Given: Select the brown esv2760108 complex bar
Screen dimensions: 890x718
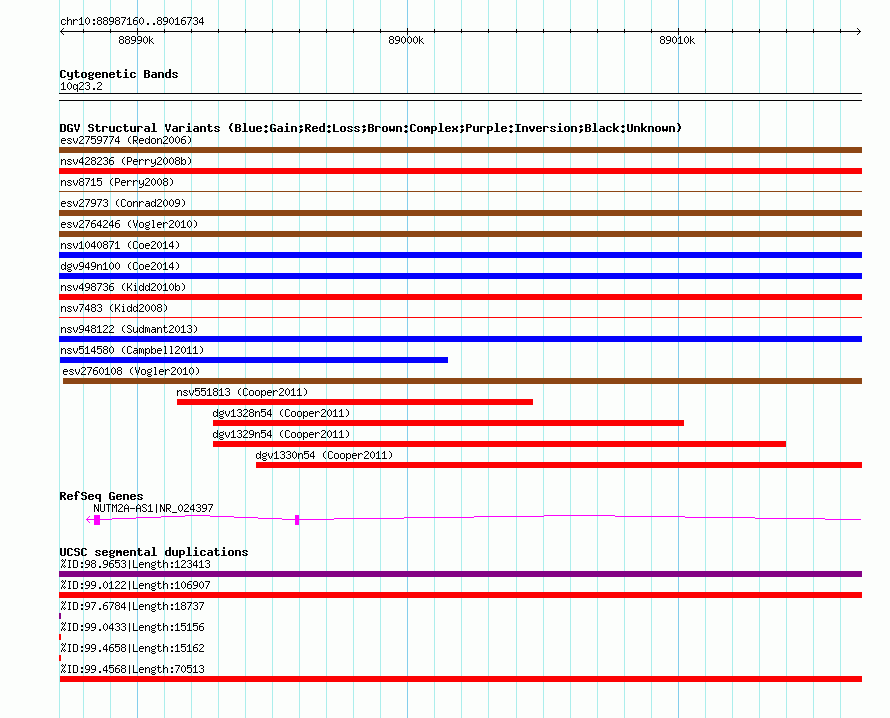Looking at the screenshot, I should pyautogui.click(x=462, y=381).
